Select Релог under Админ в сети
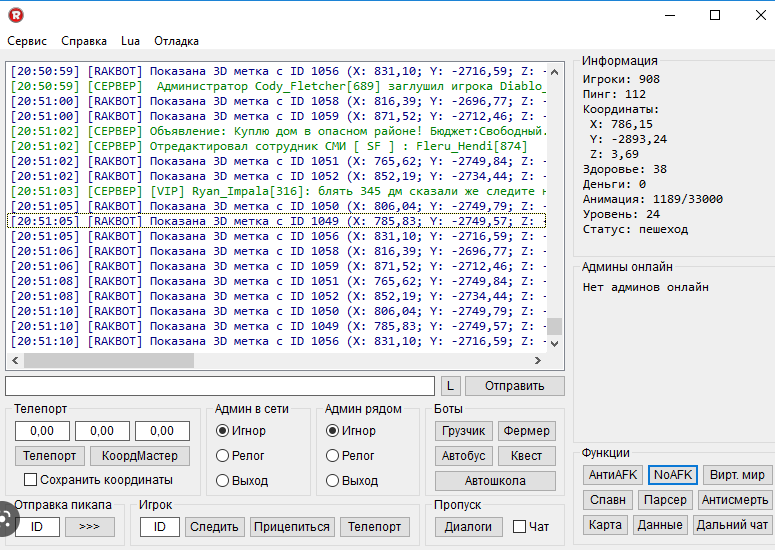Viewport: 775px width, 550px height. pyautogui.click(x=223, y=455)
